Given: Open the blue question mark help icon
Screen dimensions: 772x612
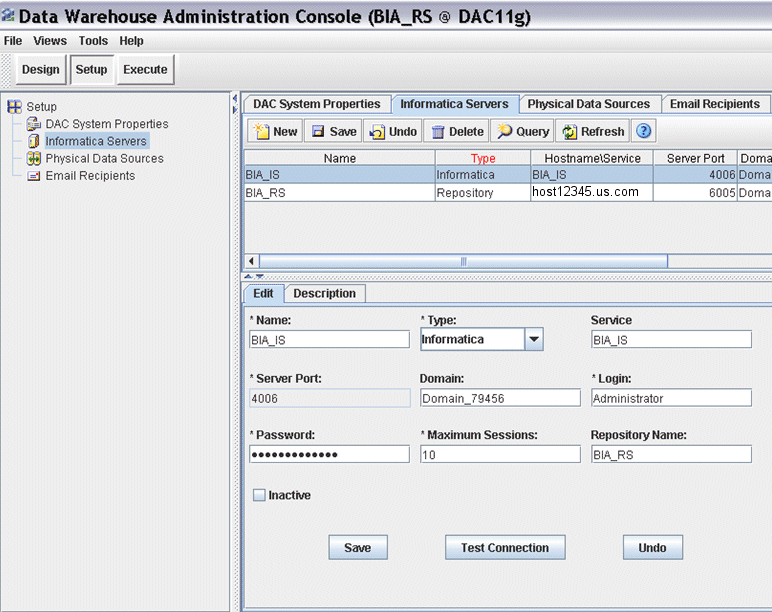Looking at the screenshot, I should [x=643, y=131].
